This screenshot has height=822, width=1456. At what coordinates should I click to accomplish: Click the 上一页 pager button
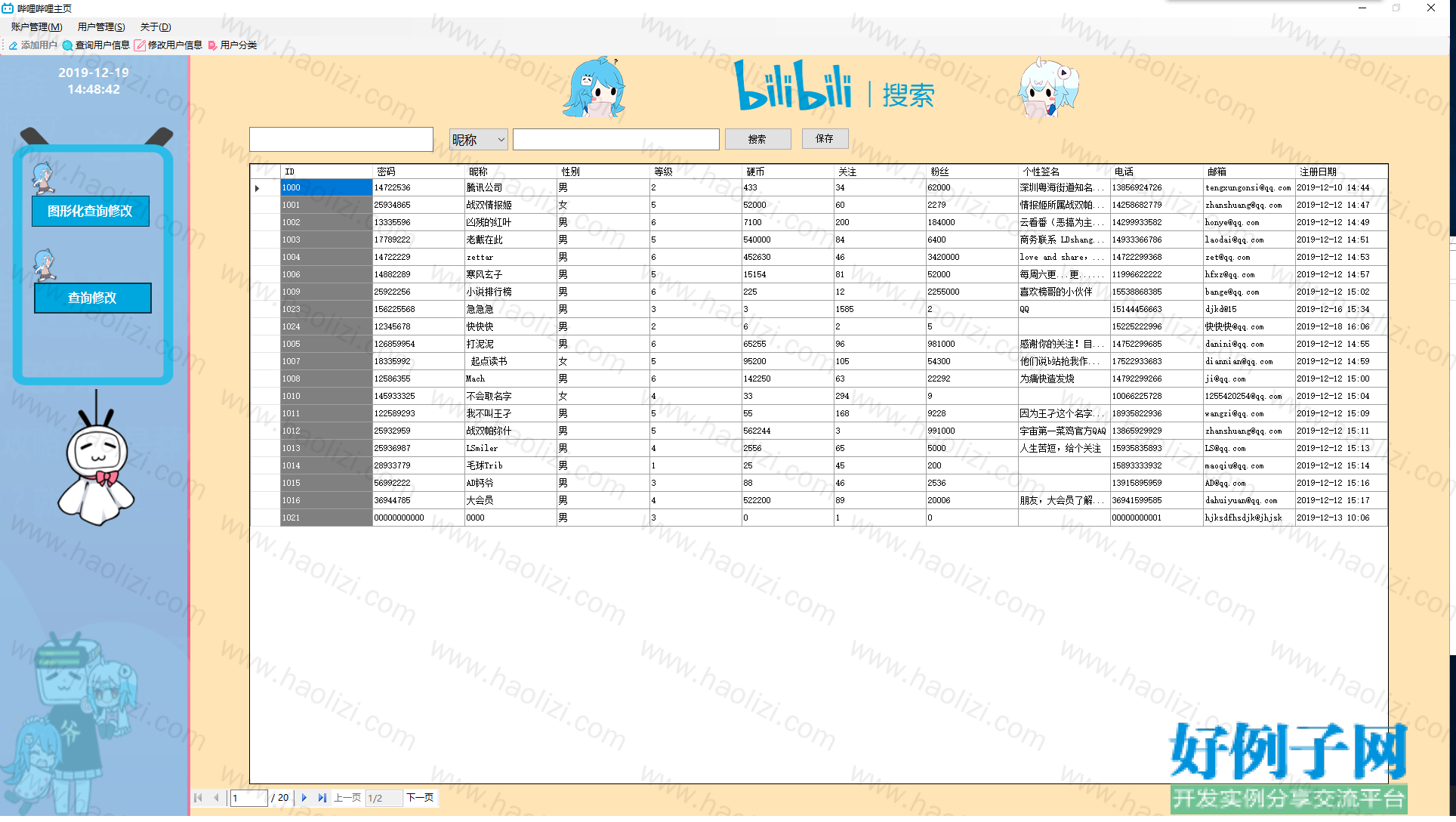click(347, 798)
